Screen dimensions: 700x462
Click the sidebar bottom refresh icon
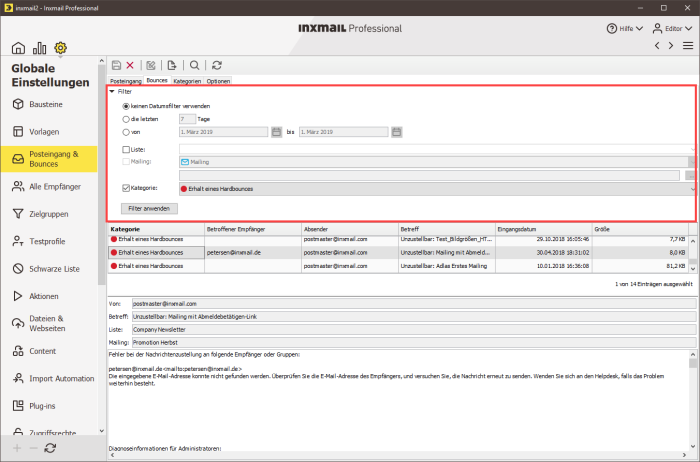pos(50,448)
